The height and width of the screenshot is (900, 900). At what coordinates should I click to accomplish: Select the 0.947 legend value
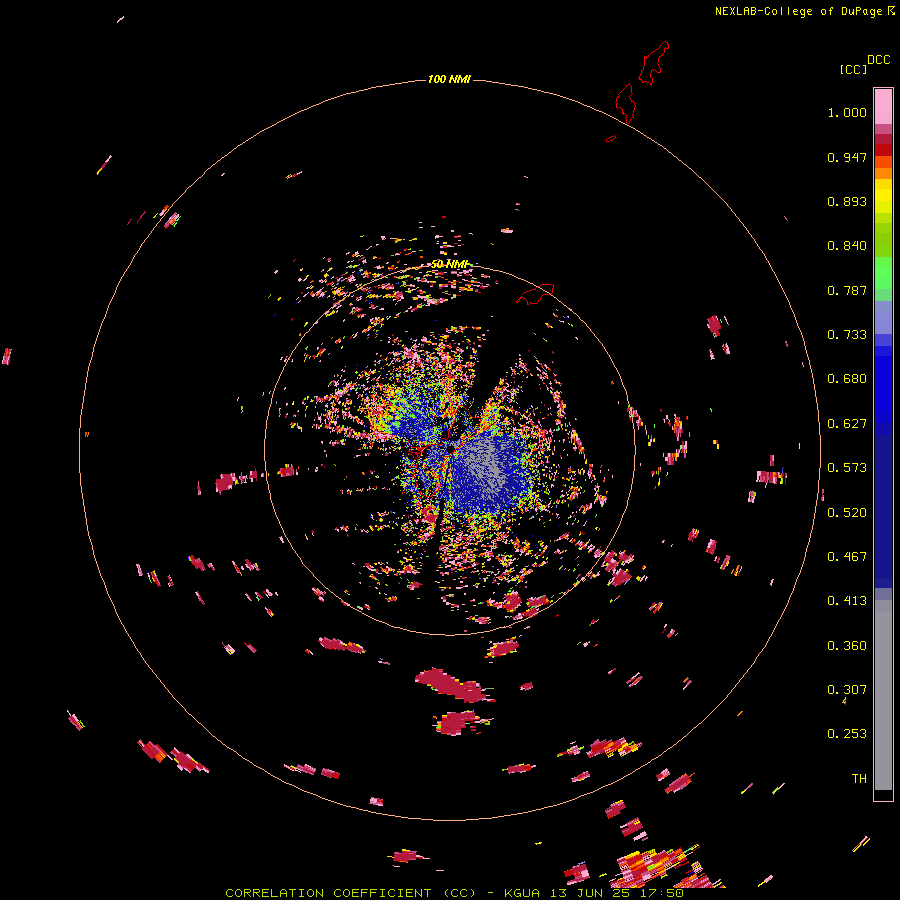[x=847, y=157]
